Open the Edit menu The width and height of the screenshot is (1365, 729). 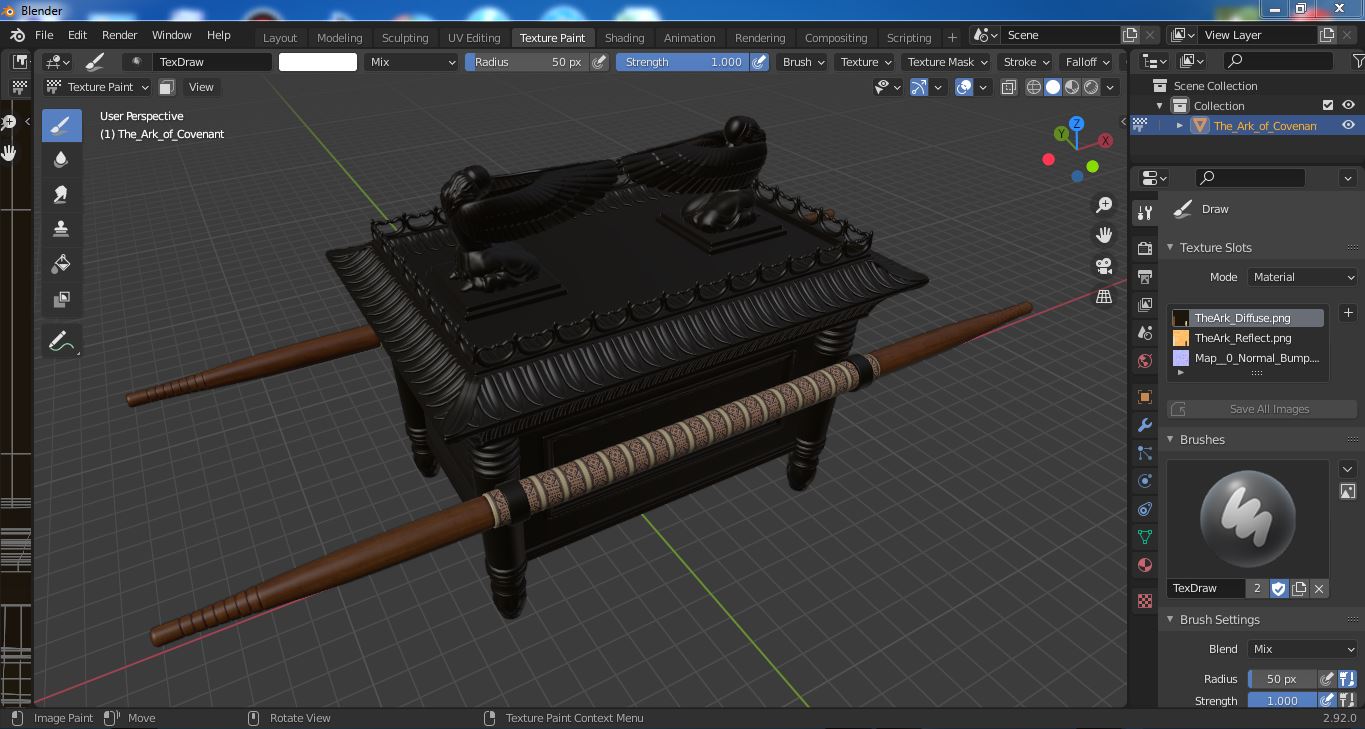click(77, 35)
